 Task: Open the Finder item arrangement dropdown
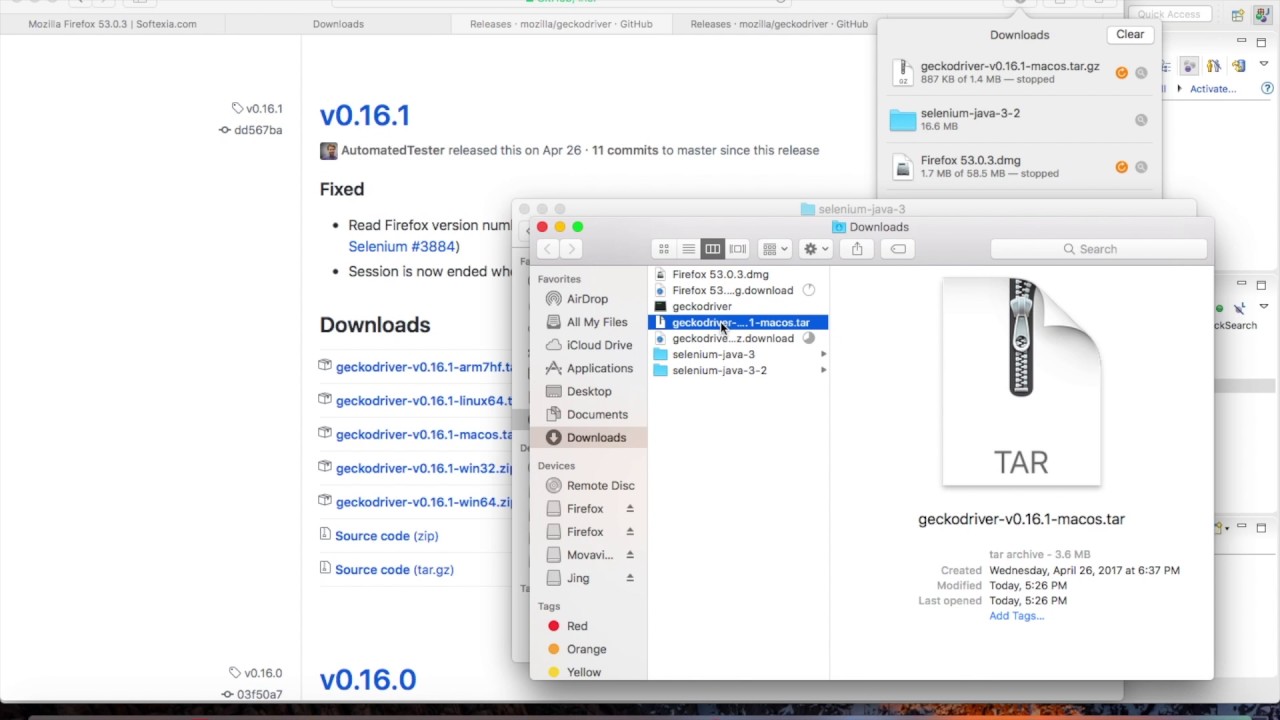pyautogui.click(x=775, y=249)
